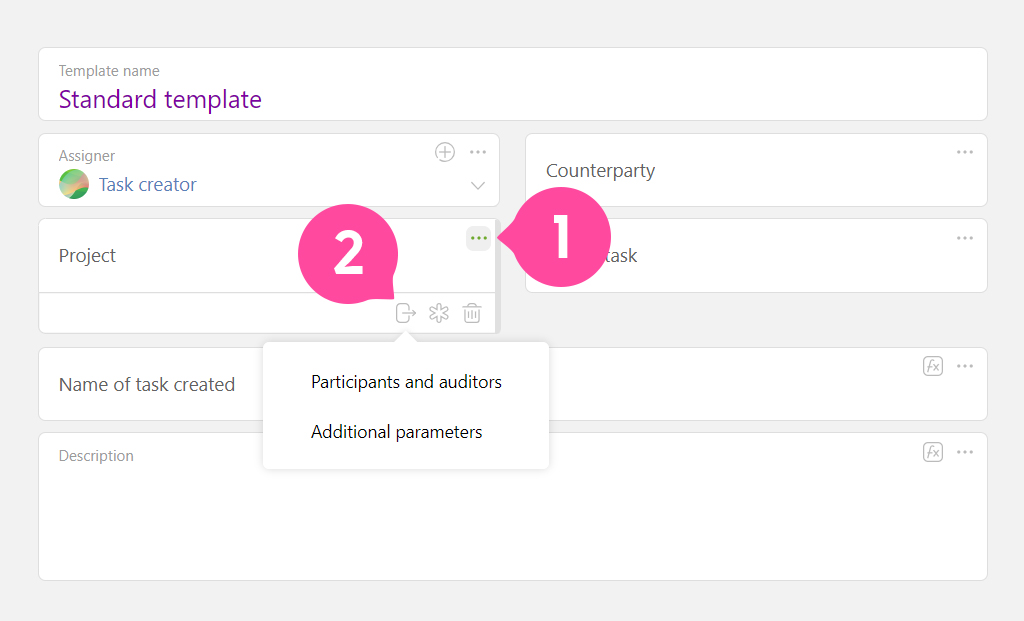Click the asterisk required-field icon
The height and width of the screenshot is (621, 1024).
click(439, 313)
